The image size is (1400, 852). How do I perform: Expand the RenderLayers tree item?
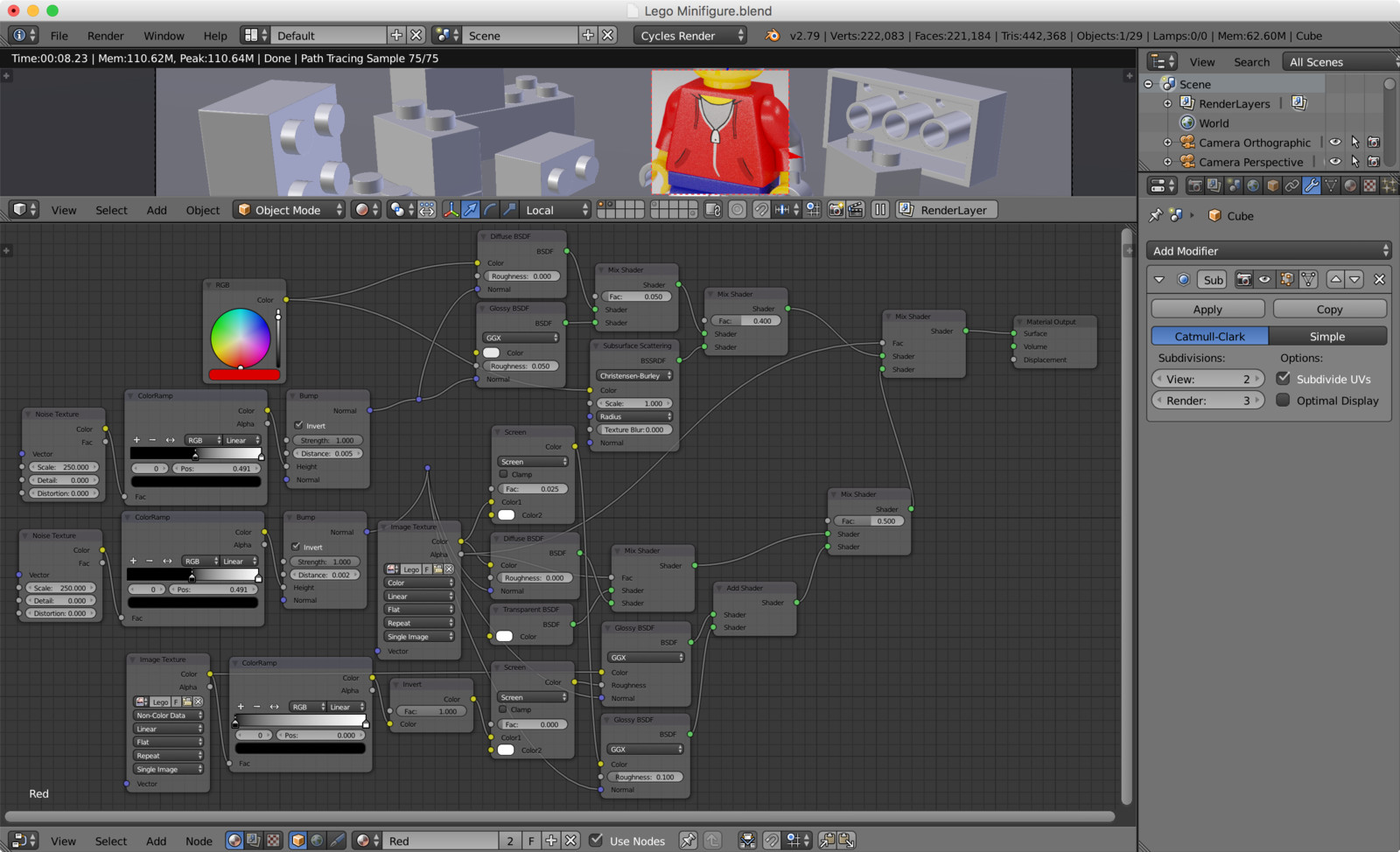(1167, 103)
